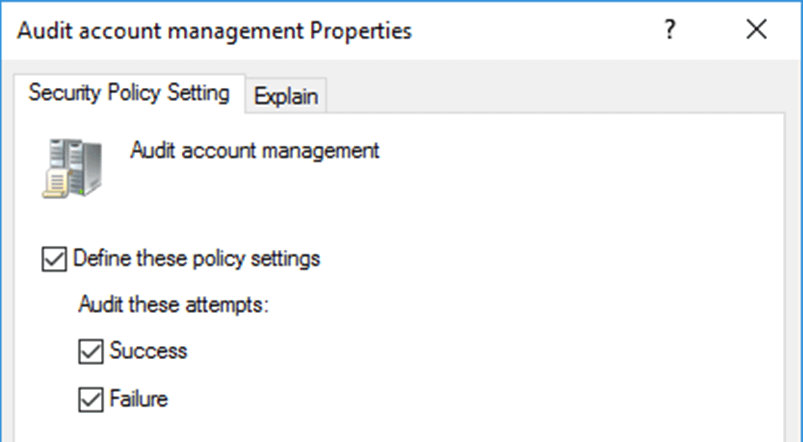Click the "Define these policy settings" label text
Image resolution: width=803 pixels, height=442 pixels.
(x=197, y=259)
